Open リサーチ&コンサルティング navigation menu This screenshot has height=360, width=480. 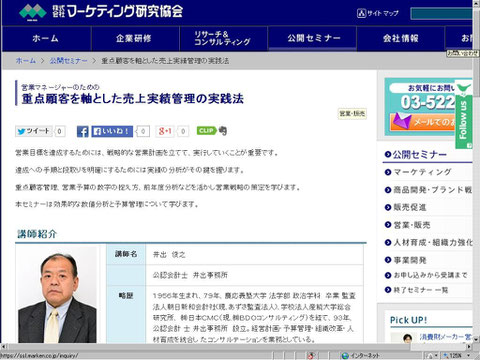(223, 39)
